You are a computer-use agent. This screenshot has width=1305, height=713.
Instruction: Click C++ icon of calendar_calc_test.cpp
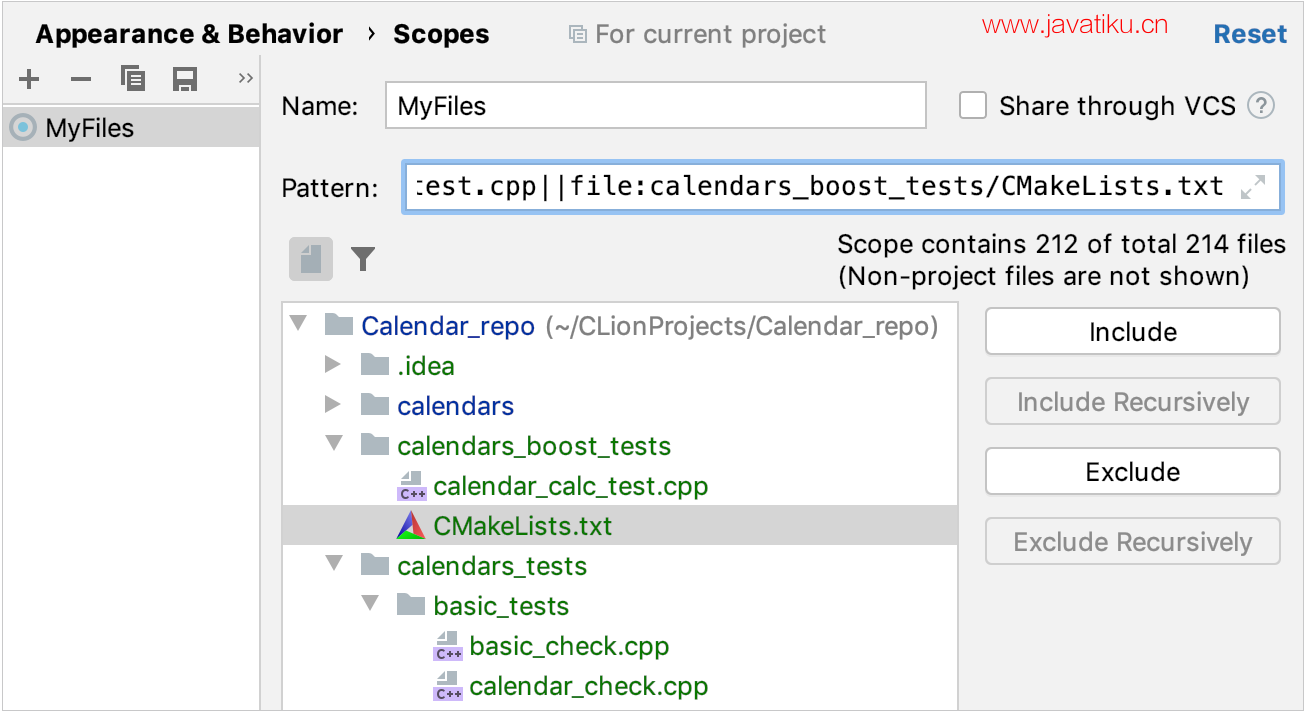pos(412,486)
